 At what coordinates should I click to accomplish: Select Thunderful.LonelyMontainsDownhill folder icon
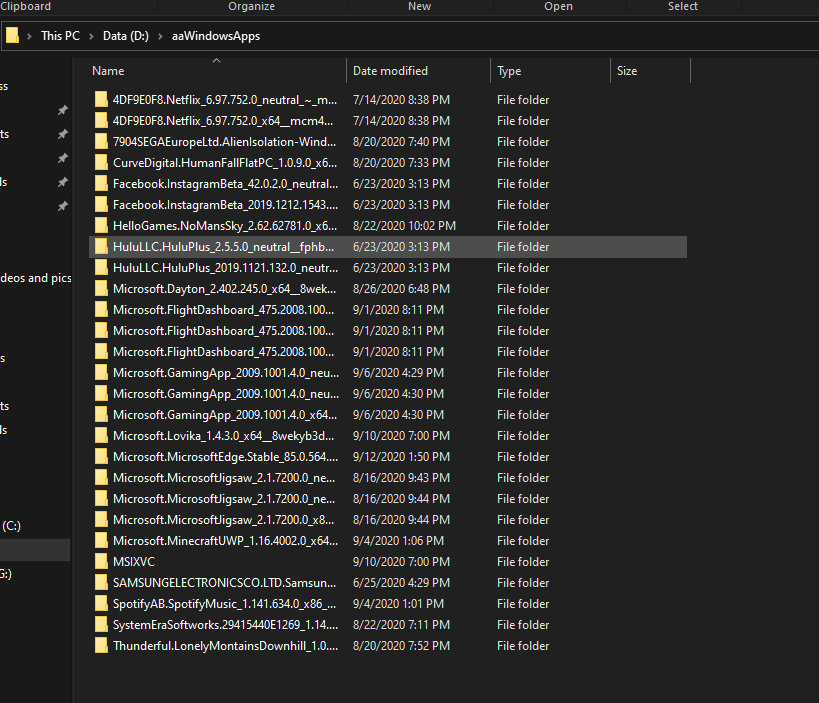101,646
